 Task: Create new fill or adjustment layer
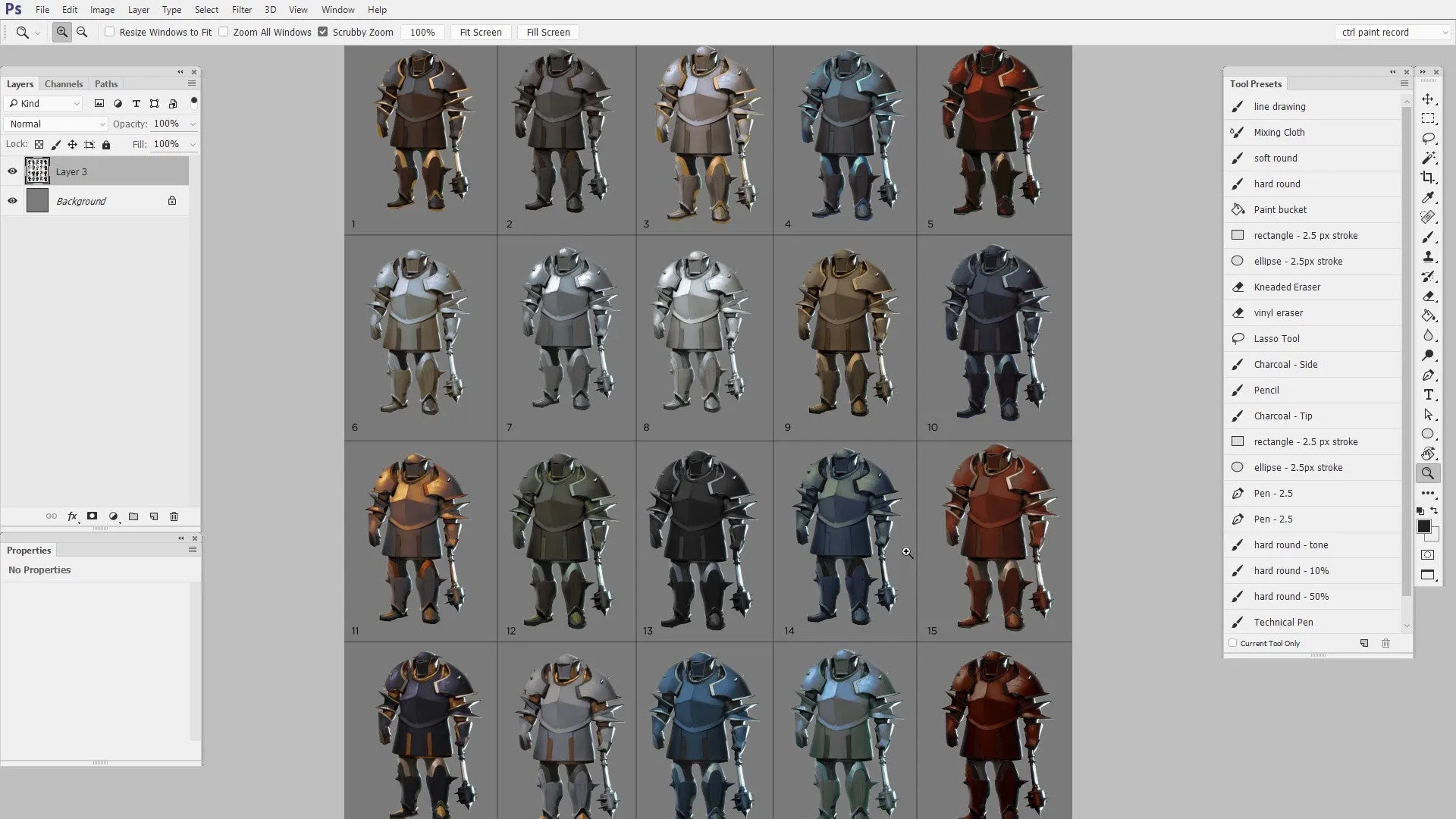[113, 516]
